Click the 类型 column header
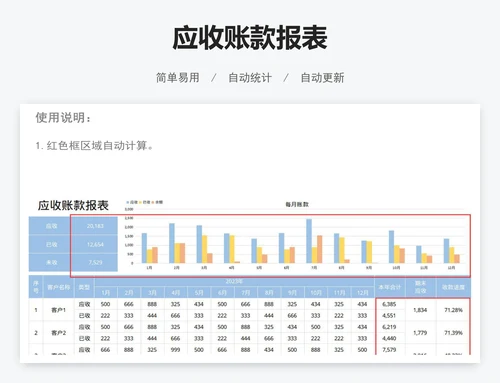Screen dimensions: 500x383 [x=84, y=287]
